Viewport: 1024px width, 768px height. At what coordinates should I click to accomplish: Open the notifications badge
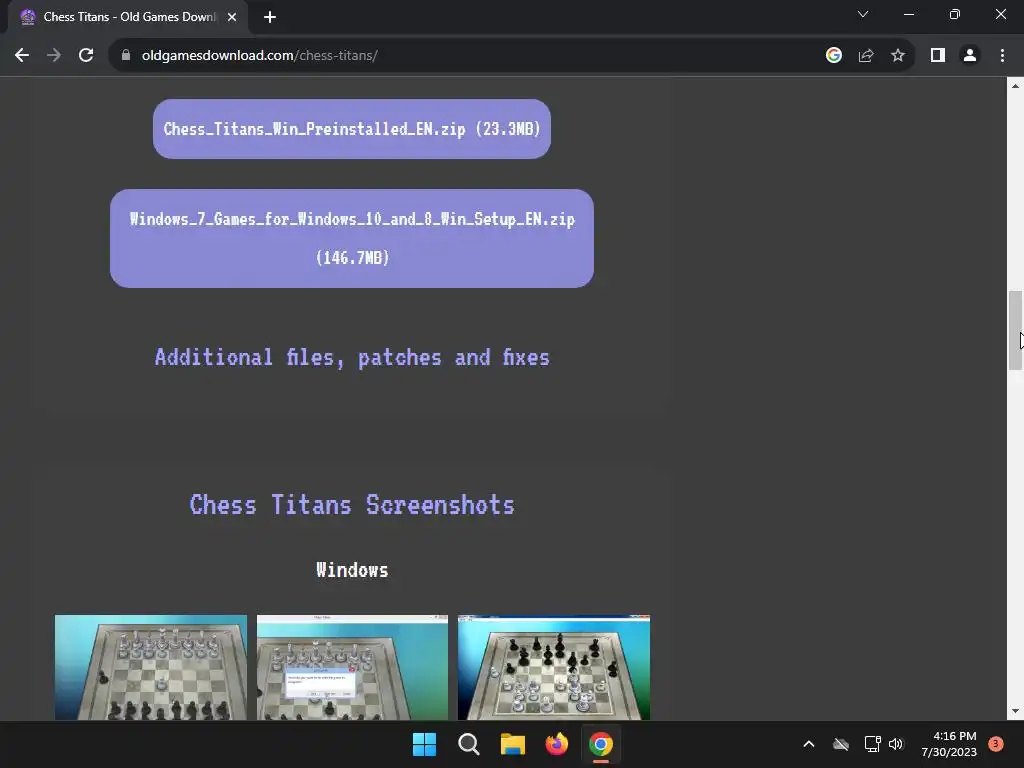tap(996, 744)
